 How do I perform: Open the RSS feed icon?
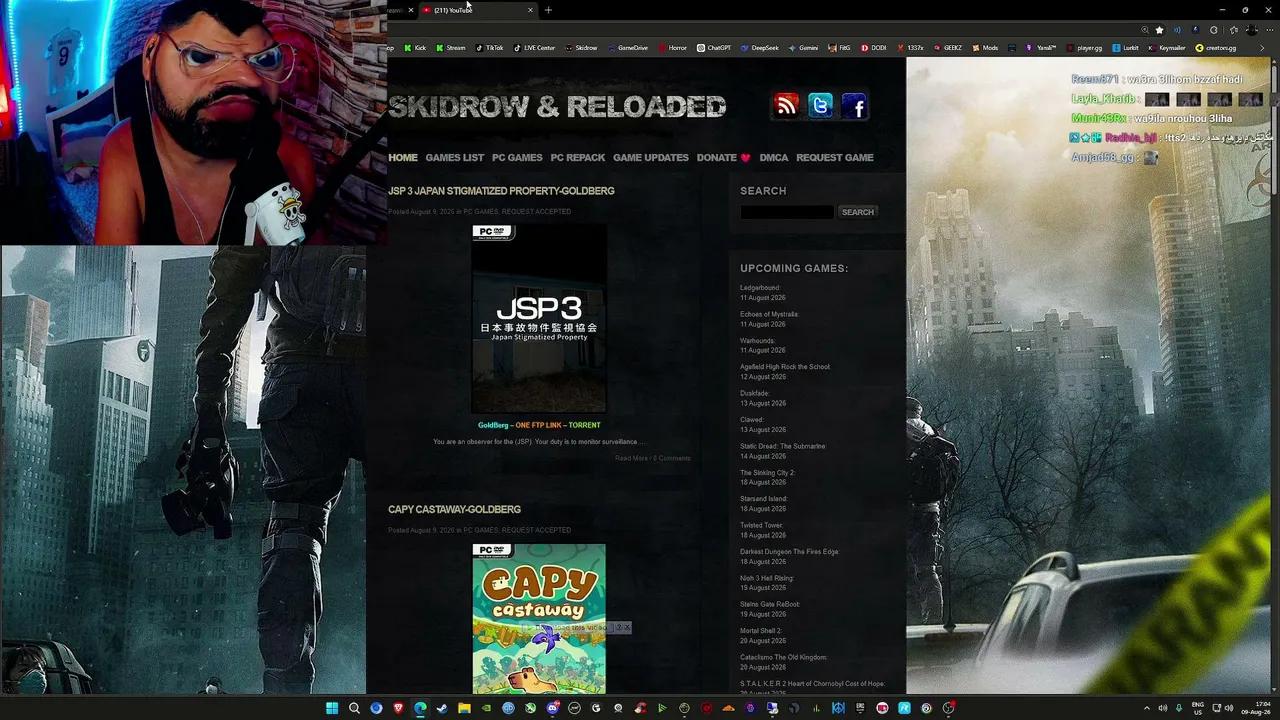pos(787,106)
